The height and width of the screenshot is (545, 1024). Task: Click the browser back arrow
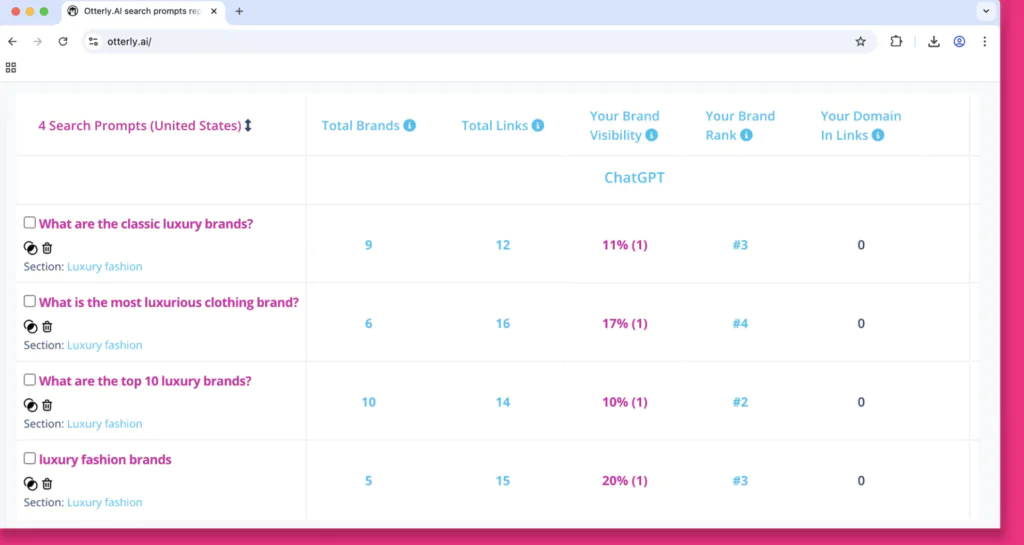[12, 41]
